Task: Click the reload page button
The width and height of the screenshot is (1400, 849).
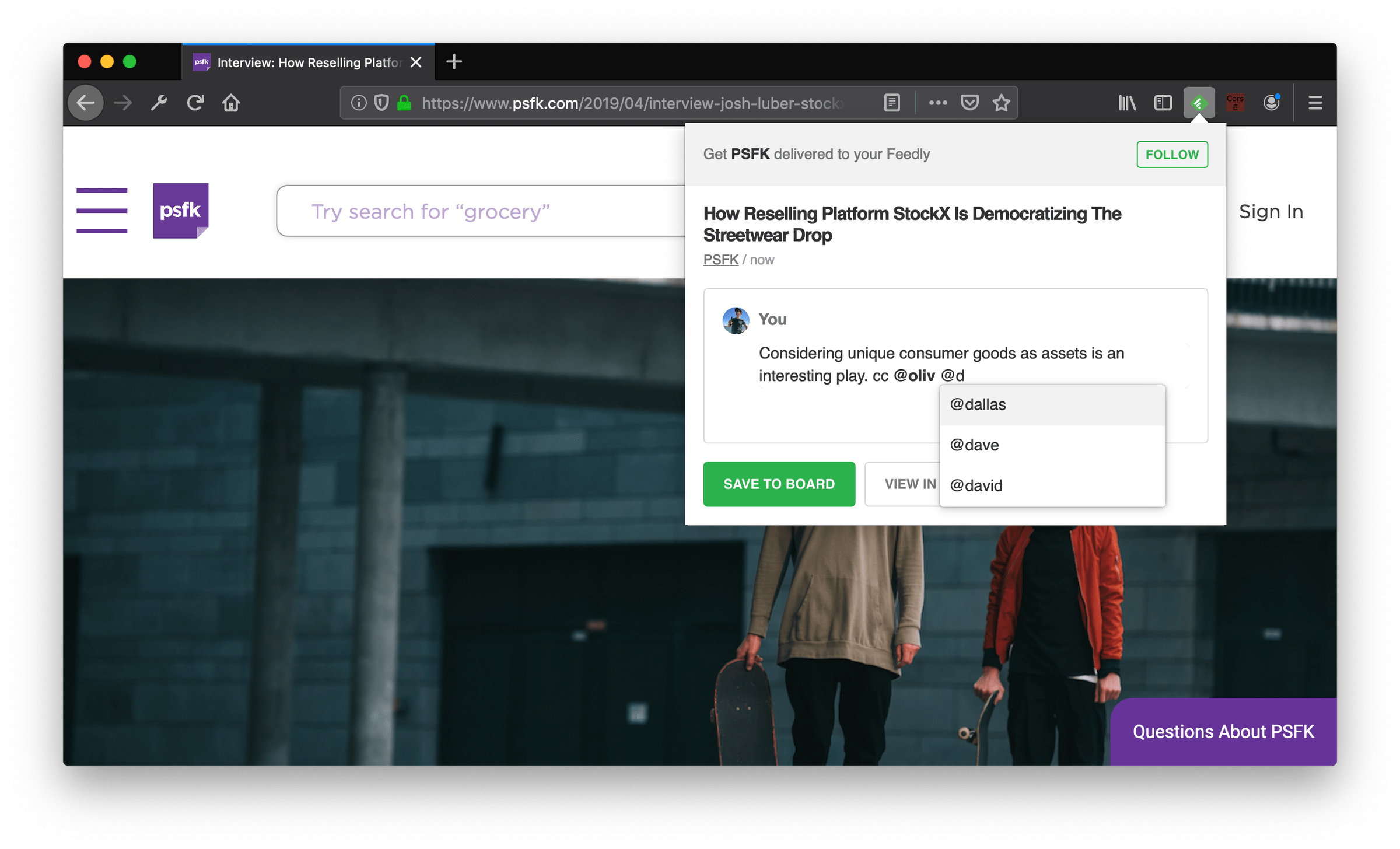Action: point(195,103)
